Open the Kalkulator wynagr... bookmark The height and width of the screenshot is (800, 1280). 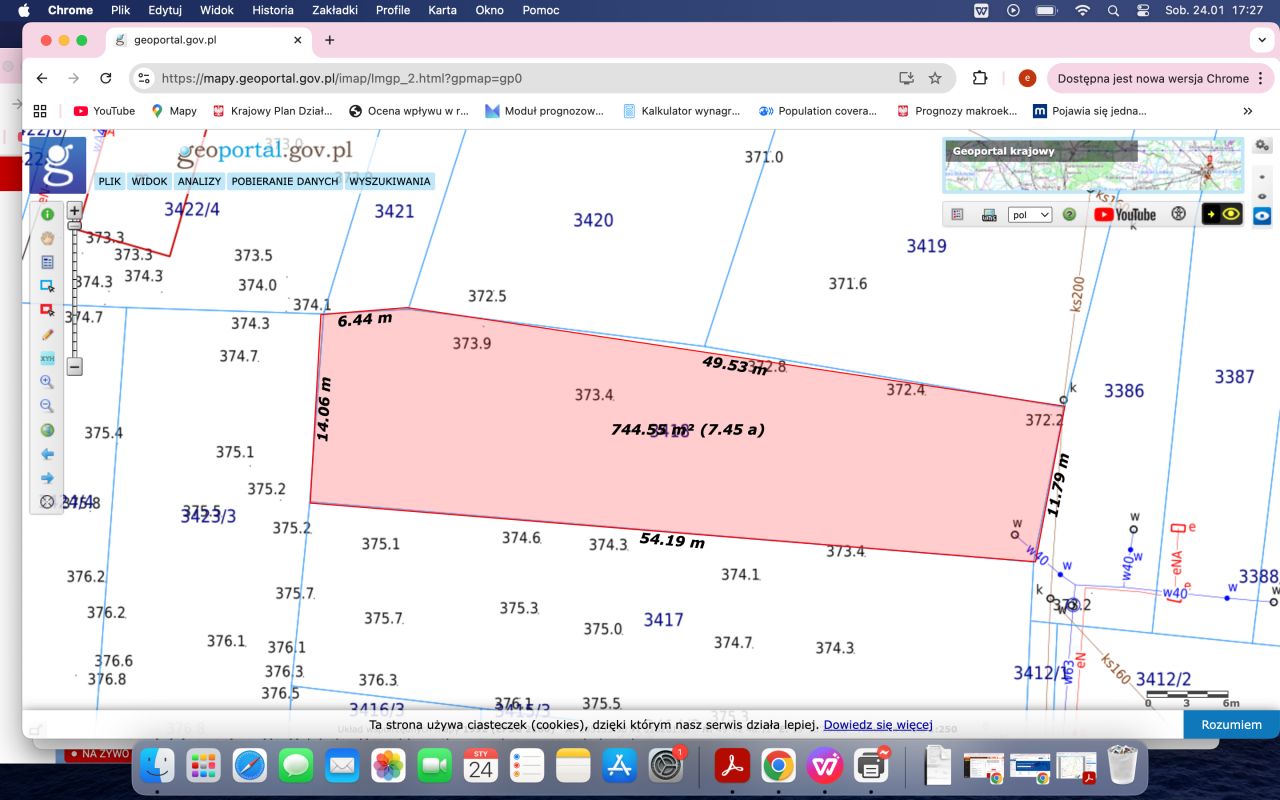(x=681, y=111)
